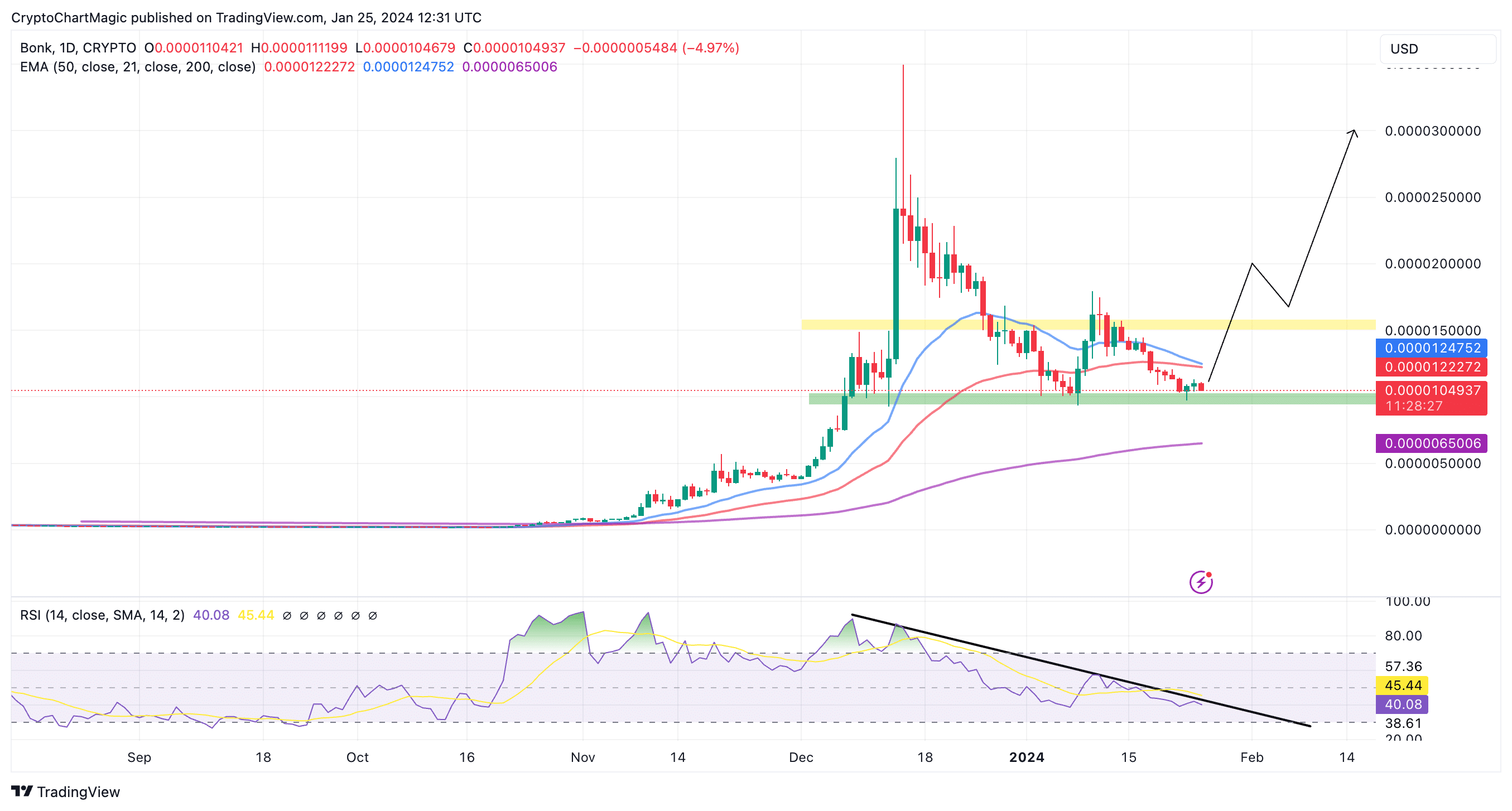This screenshot has height=811, width=1512.
Task: Click the 0.0000200000 price scale label
Action: [1433, 263]
